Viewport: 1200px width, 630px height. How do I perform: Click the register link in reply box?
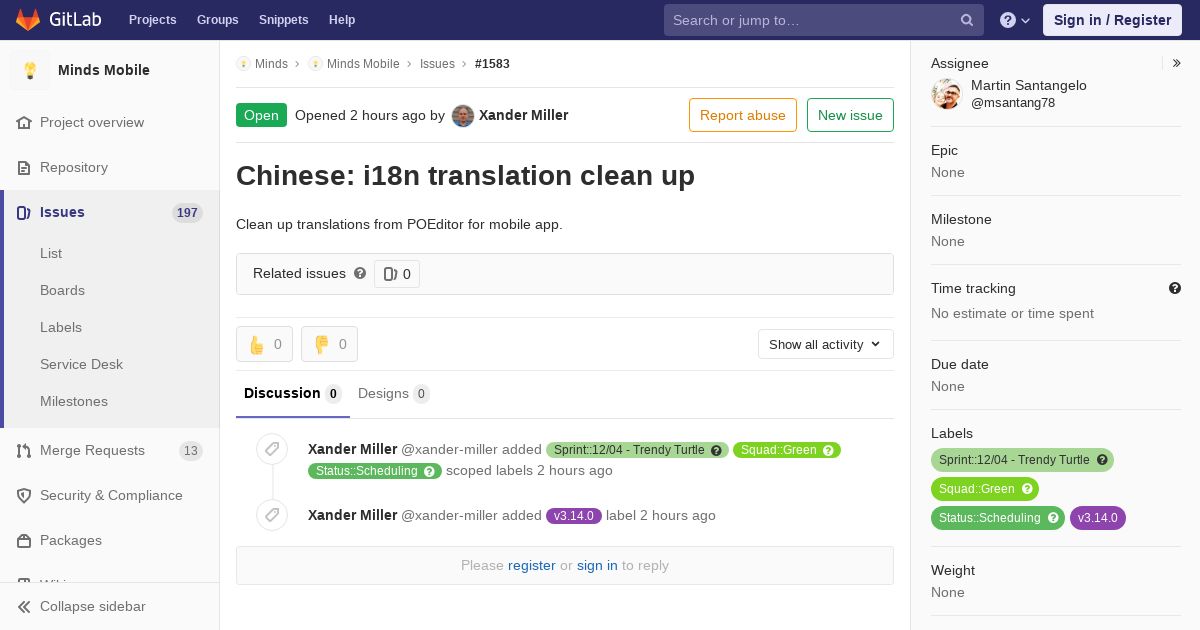531,565
